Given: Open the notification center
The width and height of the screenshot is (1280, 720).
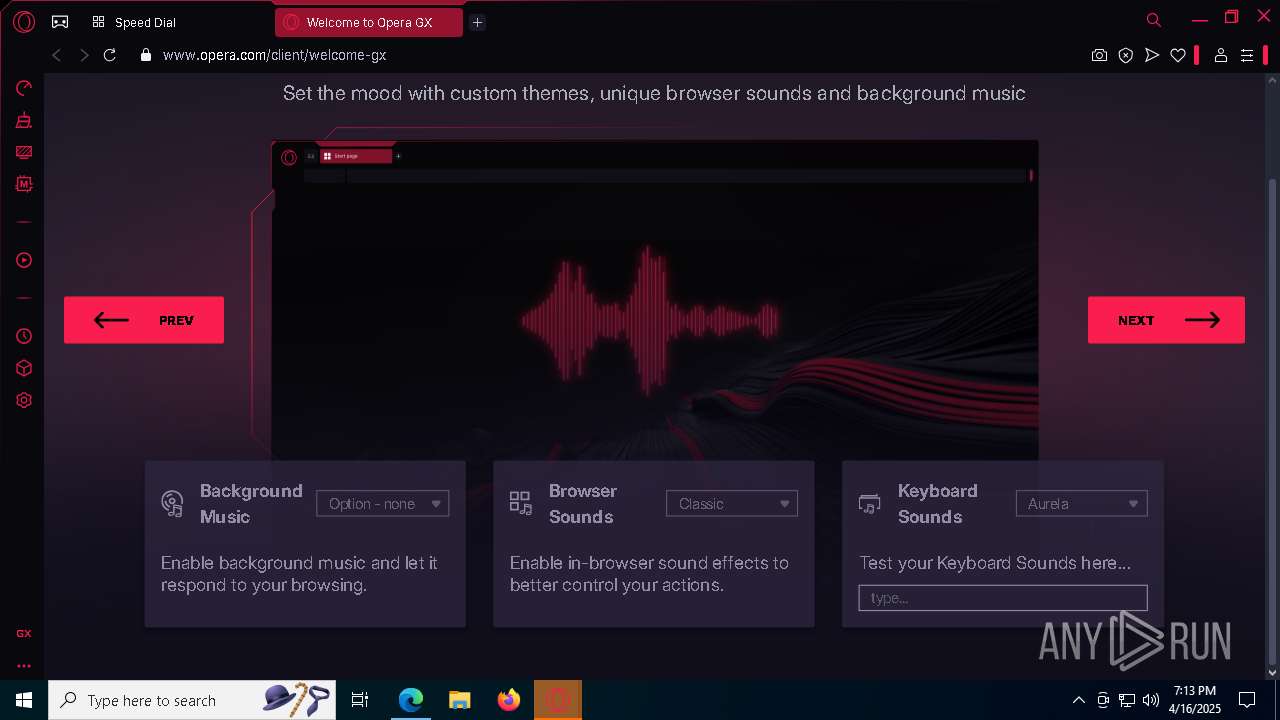Looking at the screenshot, I should click(x=1247, y=700).
